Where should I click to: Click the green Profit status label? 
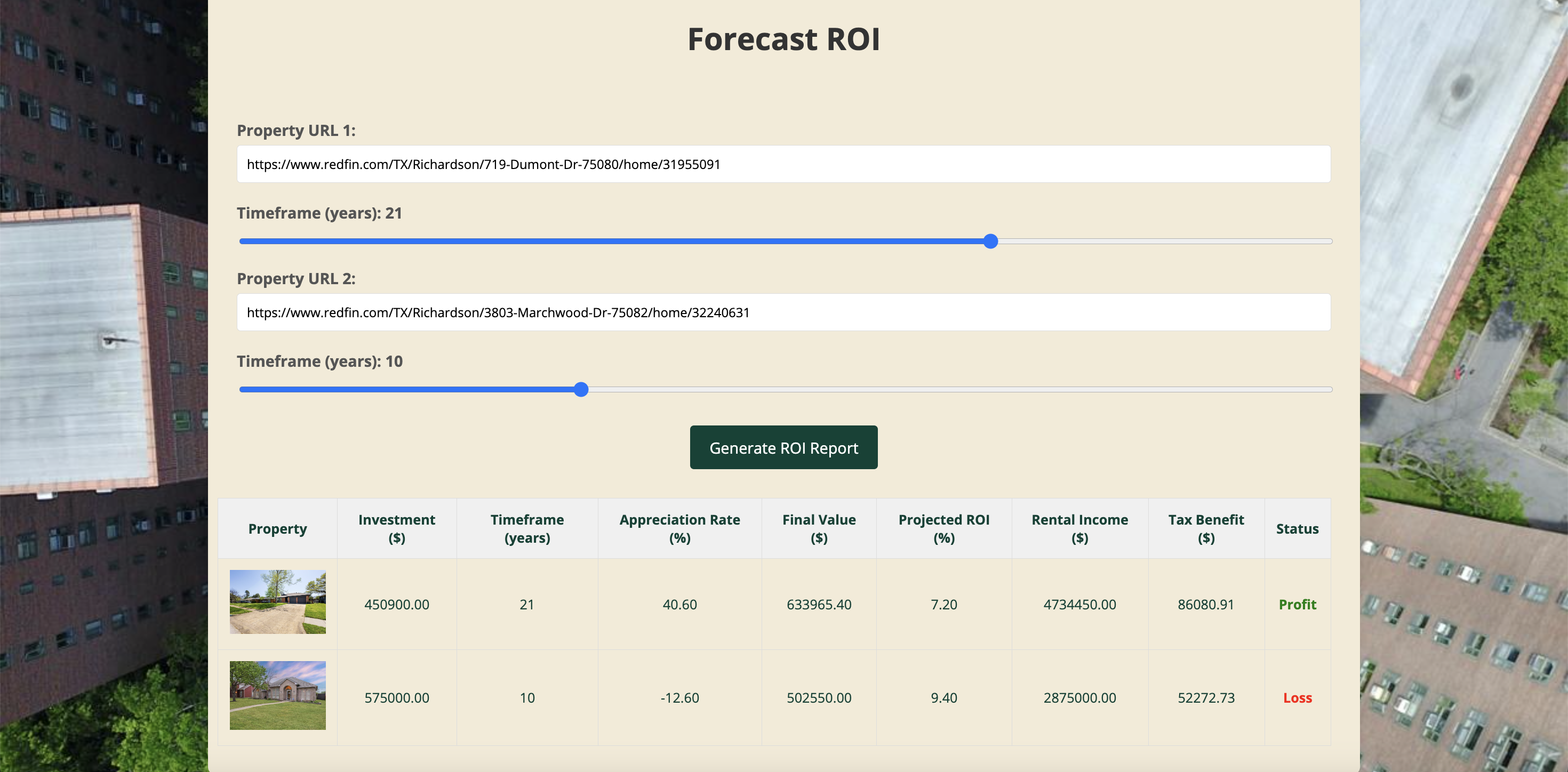[x=1297, y=604]
